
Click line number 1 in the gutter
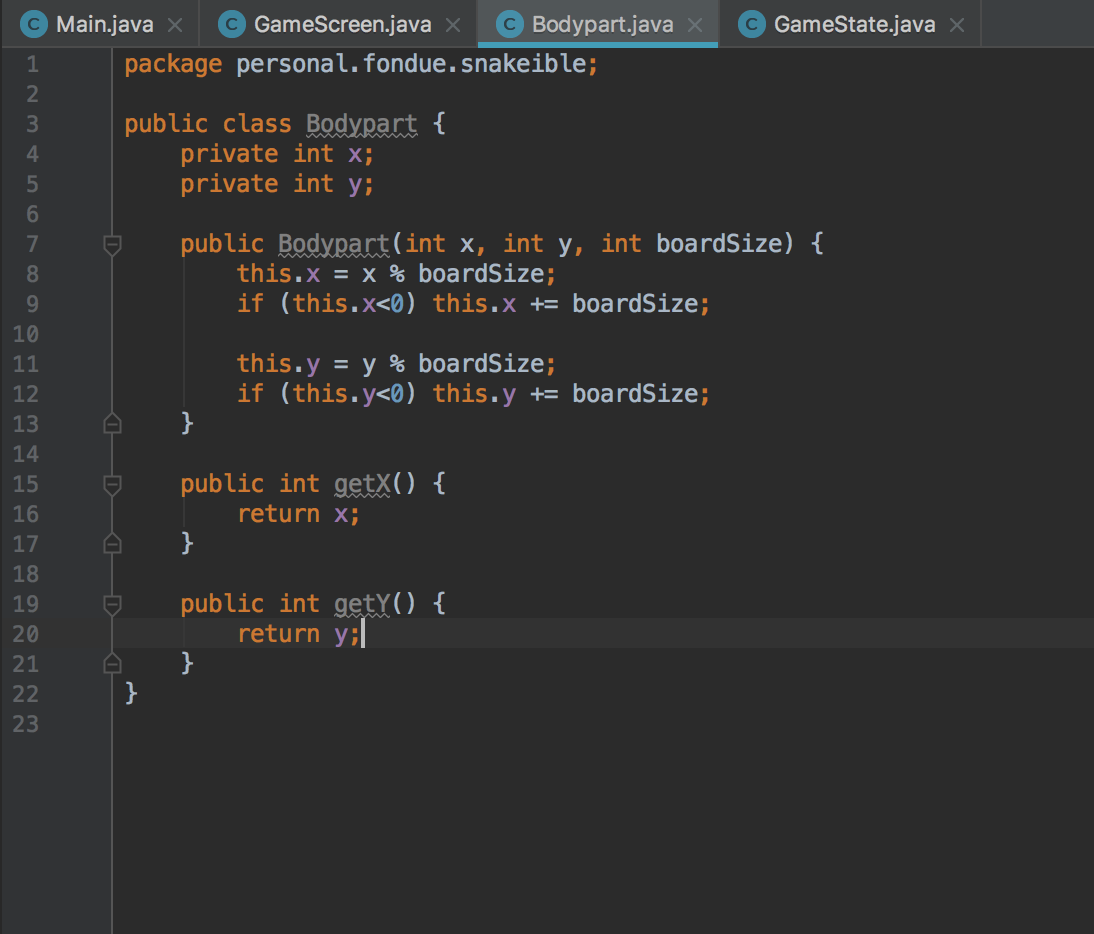tap(32, 65)
